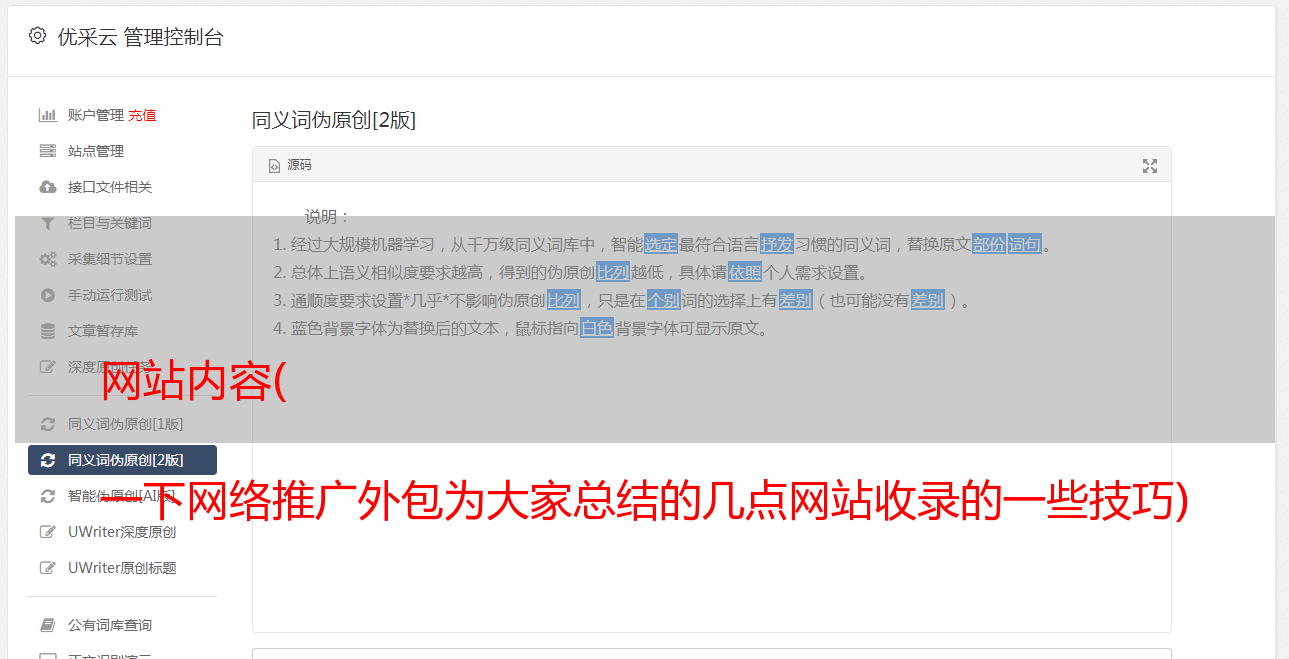
Task: Expand the editor with the fullscreen icon
Action: (x=1150, y=166)
